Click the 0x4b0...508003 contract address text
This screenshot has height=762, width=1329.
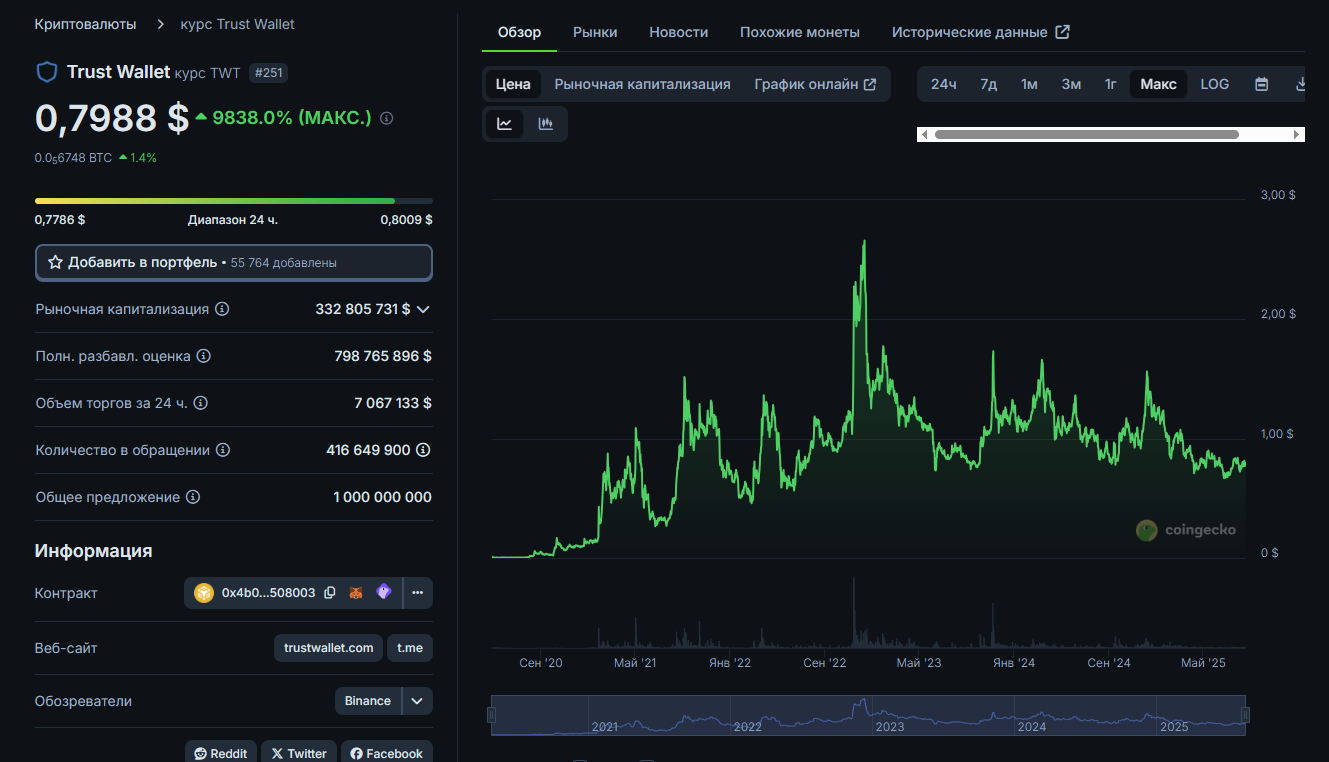coord(269,593)
